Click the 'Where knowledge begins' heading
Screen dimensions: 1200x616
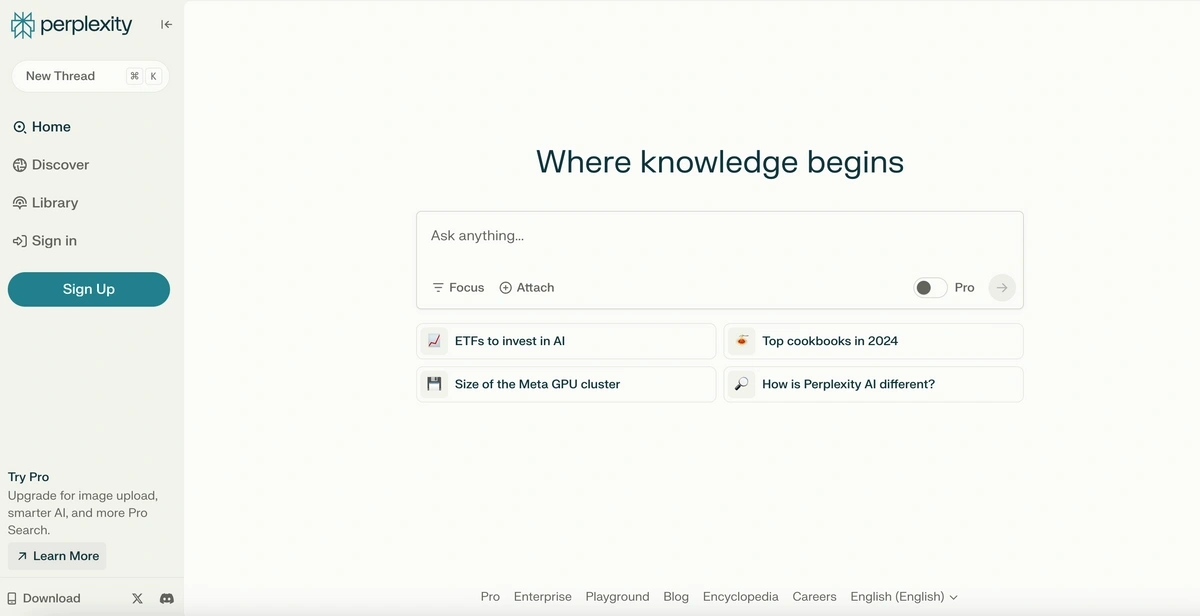point(720,162)
